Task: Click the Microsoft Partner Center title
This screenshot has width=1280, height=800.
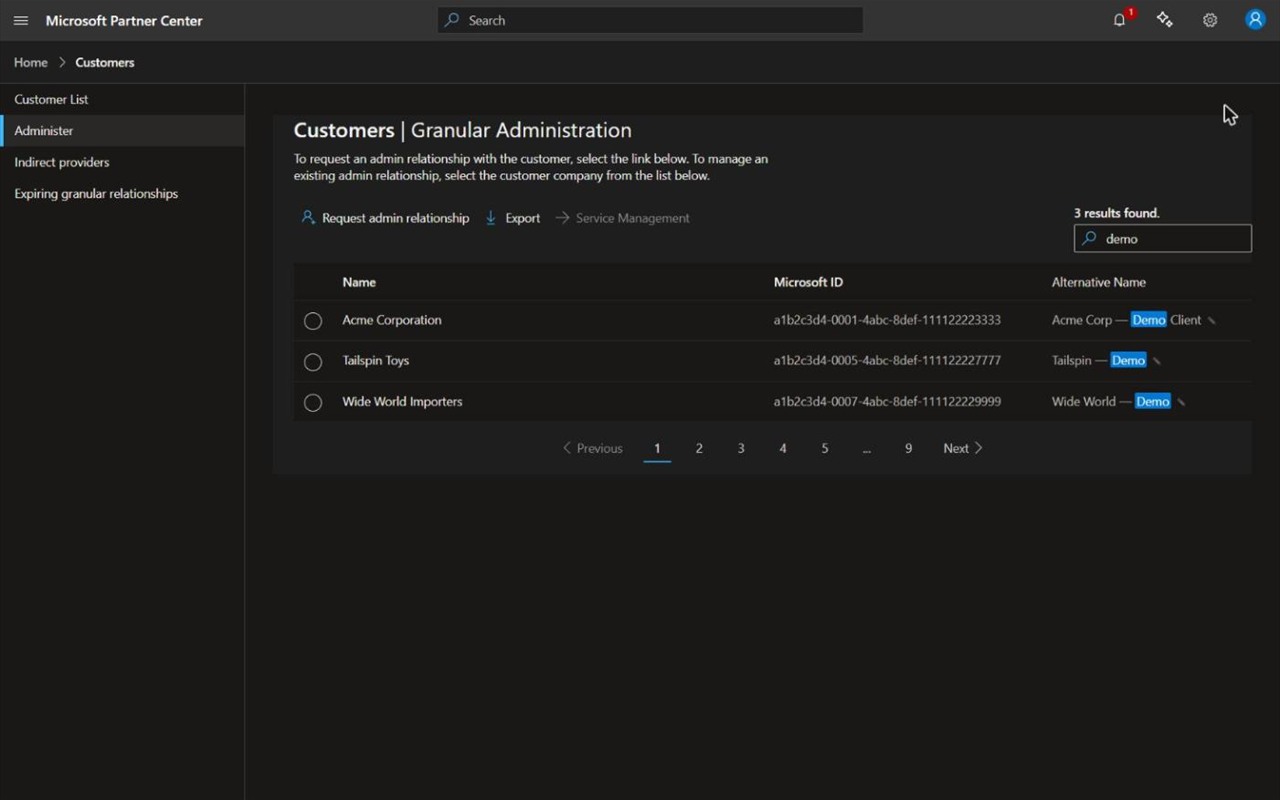Action: pyautogui.click(x=124, y=20)
